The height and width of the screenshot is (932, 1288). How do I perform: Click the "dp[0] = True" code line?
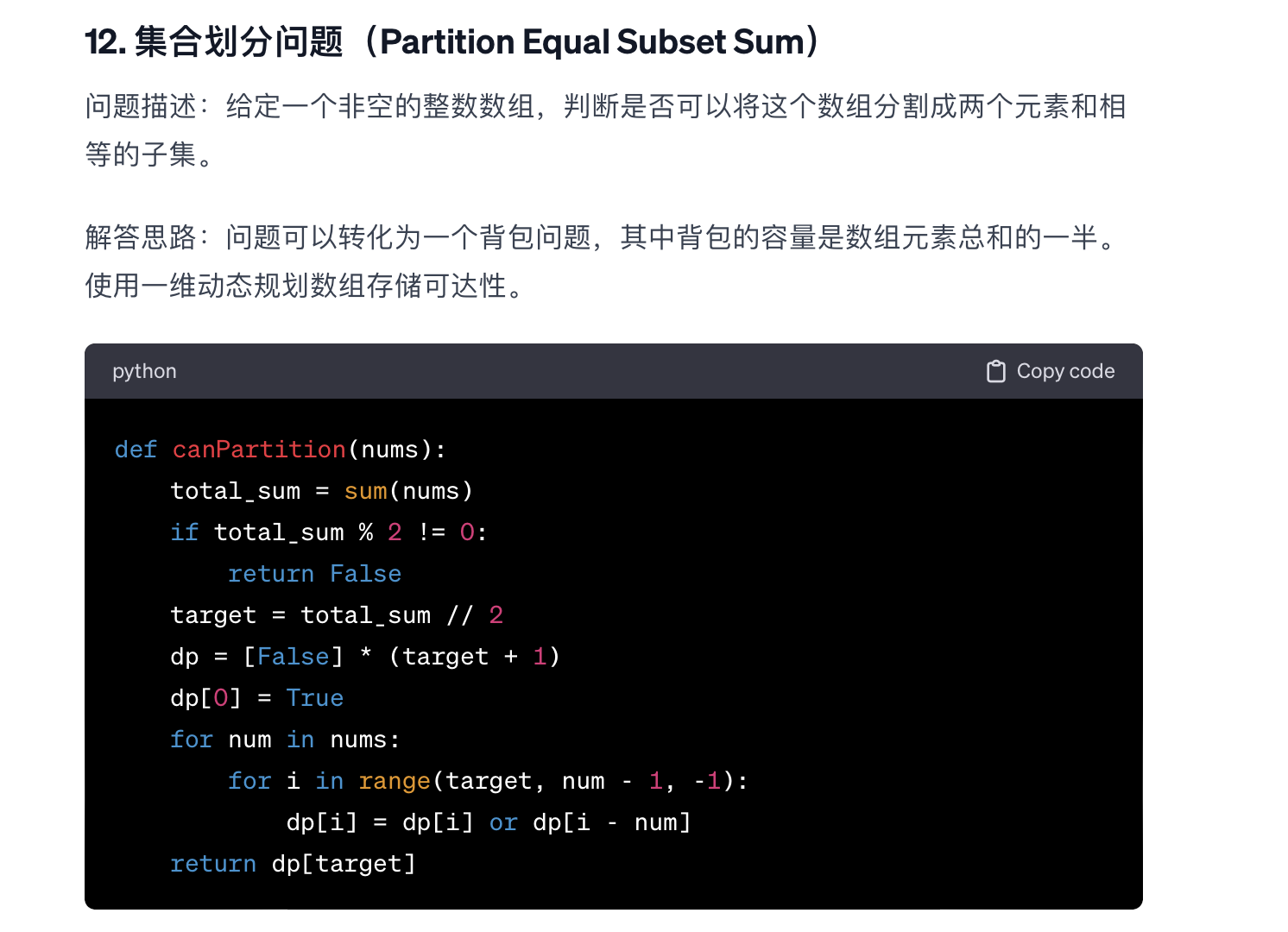click(256, 698)
